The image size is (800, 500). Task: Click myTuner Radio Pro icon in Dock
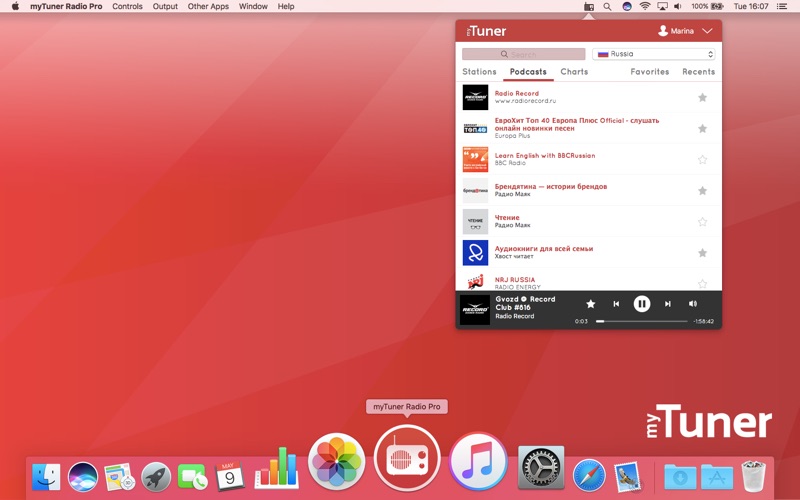click(407, 457)
